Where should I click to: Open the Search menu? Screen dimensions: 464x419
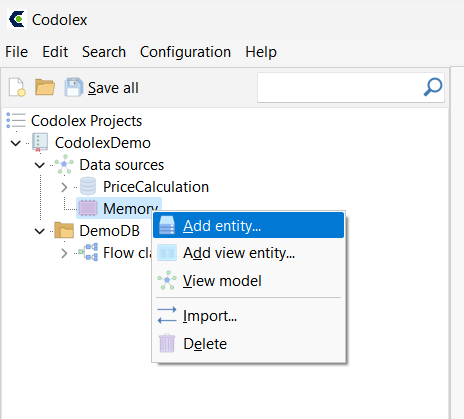104,52
